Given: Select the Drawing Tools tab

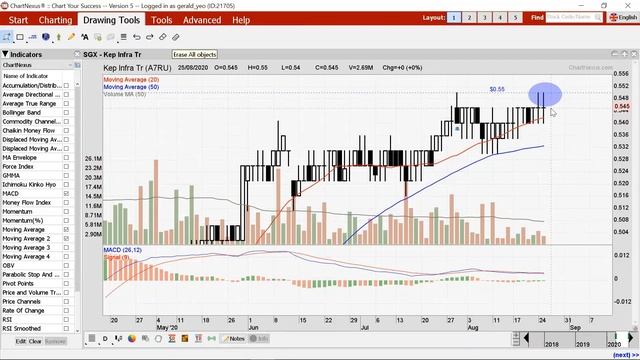Looking at the screenshot, I should tap(111, 20).
